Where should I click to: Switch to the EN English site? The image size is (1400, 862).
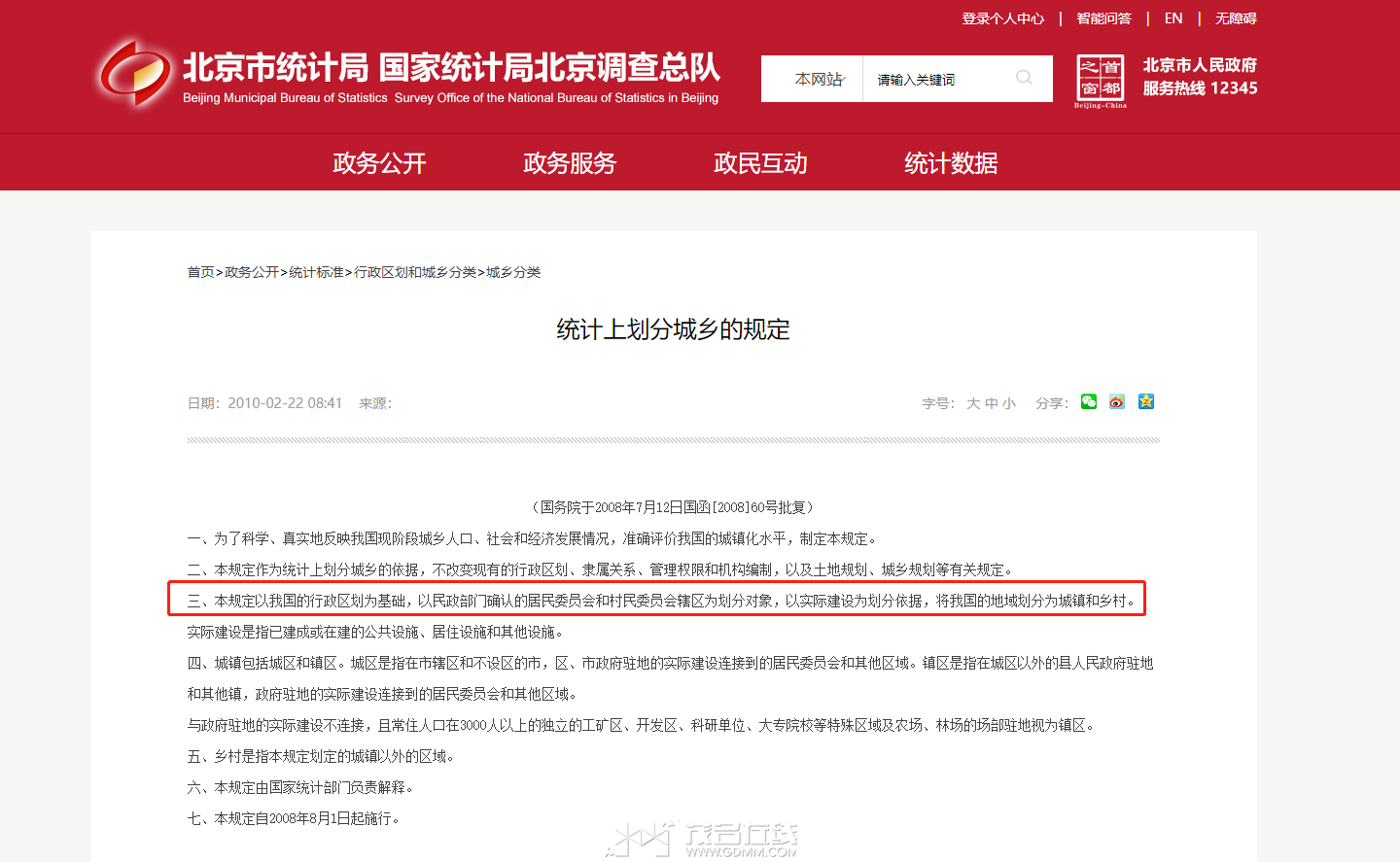[x=1173, y=18]
